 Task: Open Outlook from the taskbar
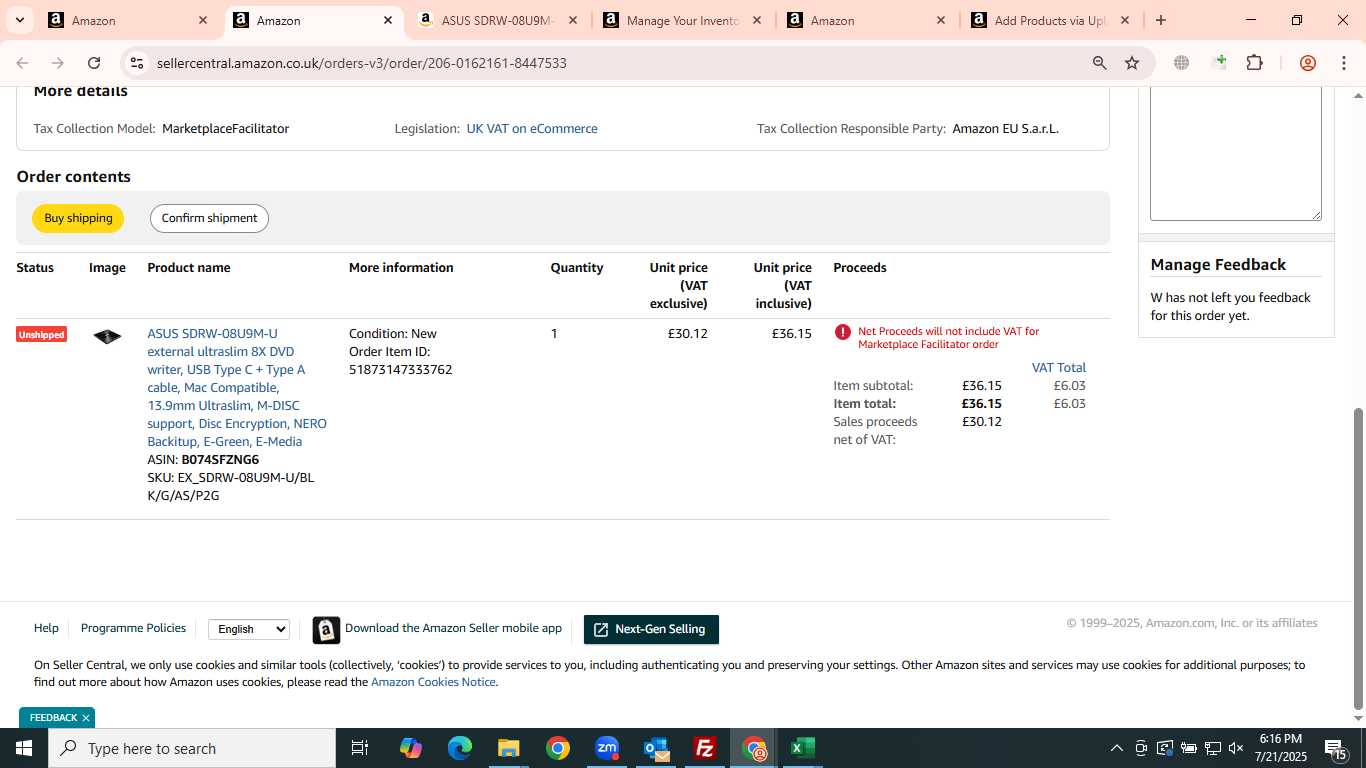pos(656,748)
